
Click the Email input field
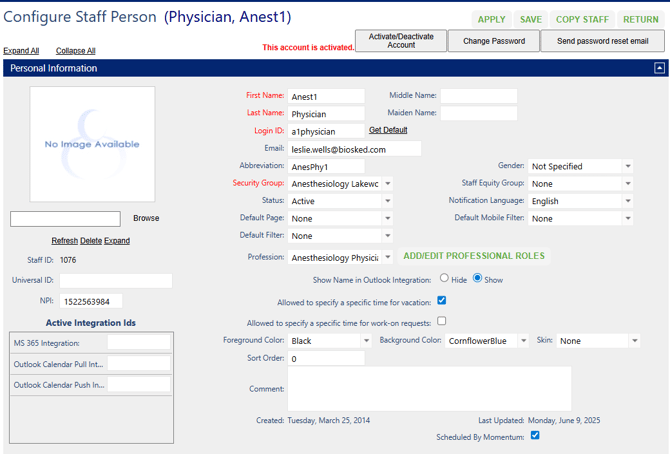pyautogui.click(x=354, y=149)
